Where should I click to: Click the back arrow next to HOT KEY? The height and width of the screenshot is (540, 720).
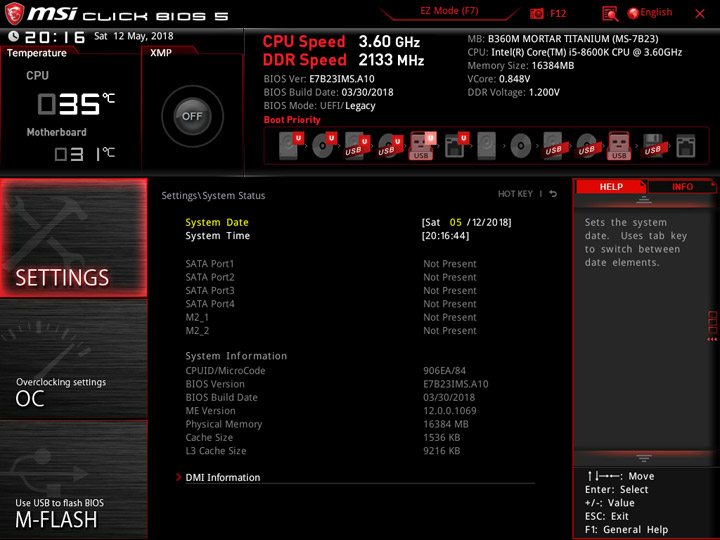[x=553, y=194]
